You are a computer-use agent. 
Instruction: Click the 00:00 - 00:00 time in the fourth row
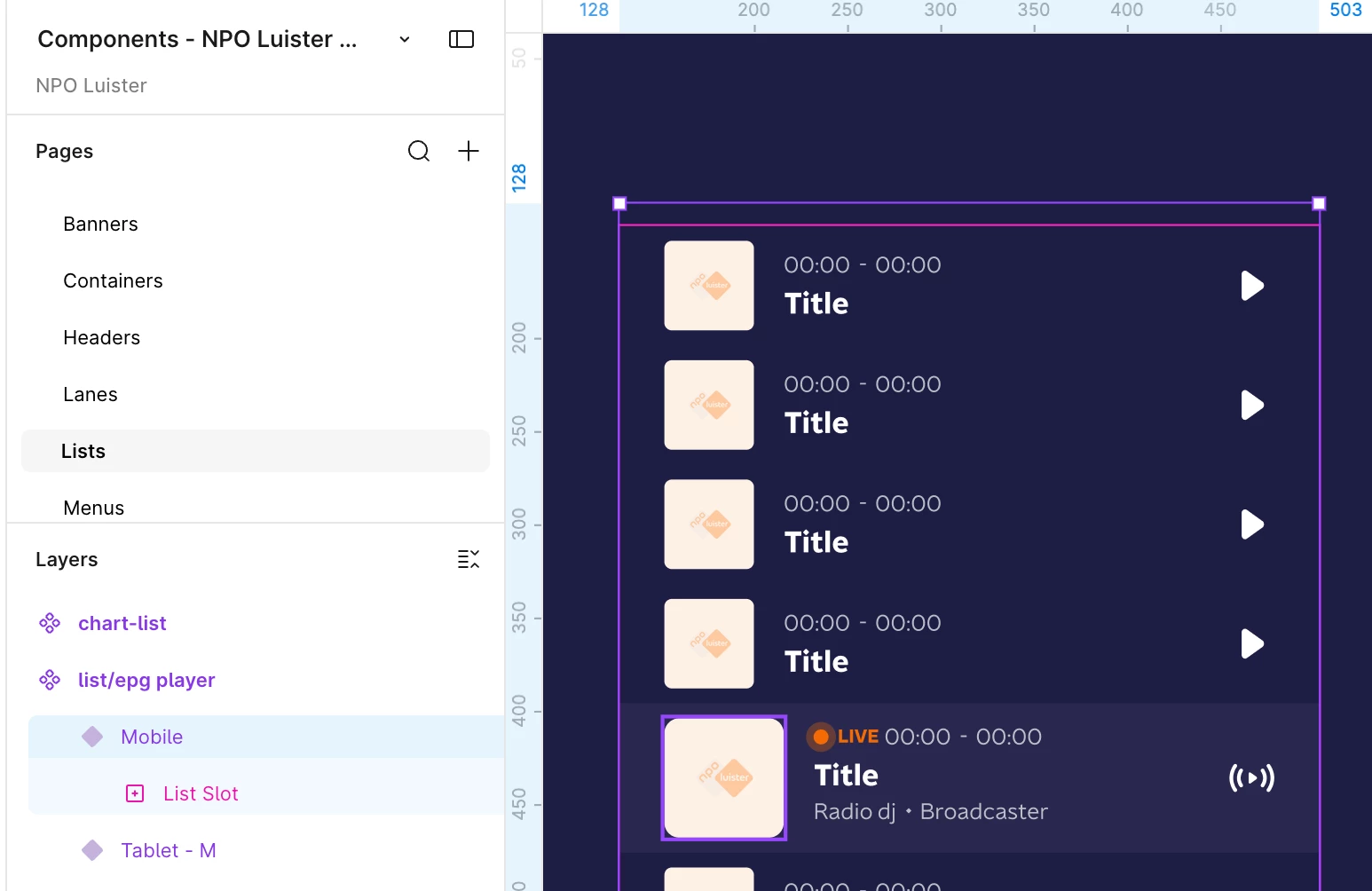[x=863, y=623]
